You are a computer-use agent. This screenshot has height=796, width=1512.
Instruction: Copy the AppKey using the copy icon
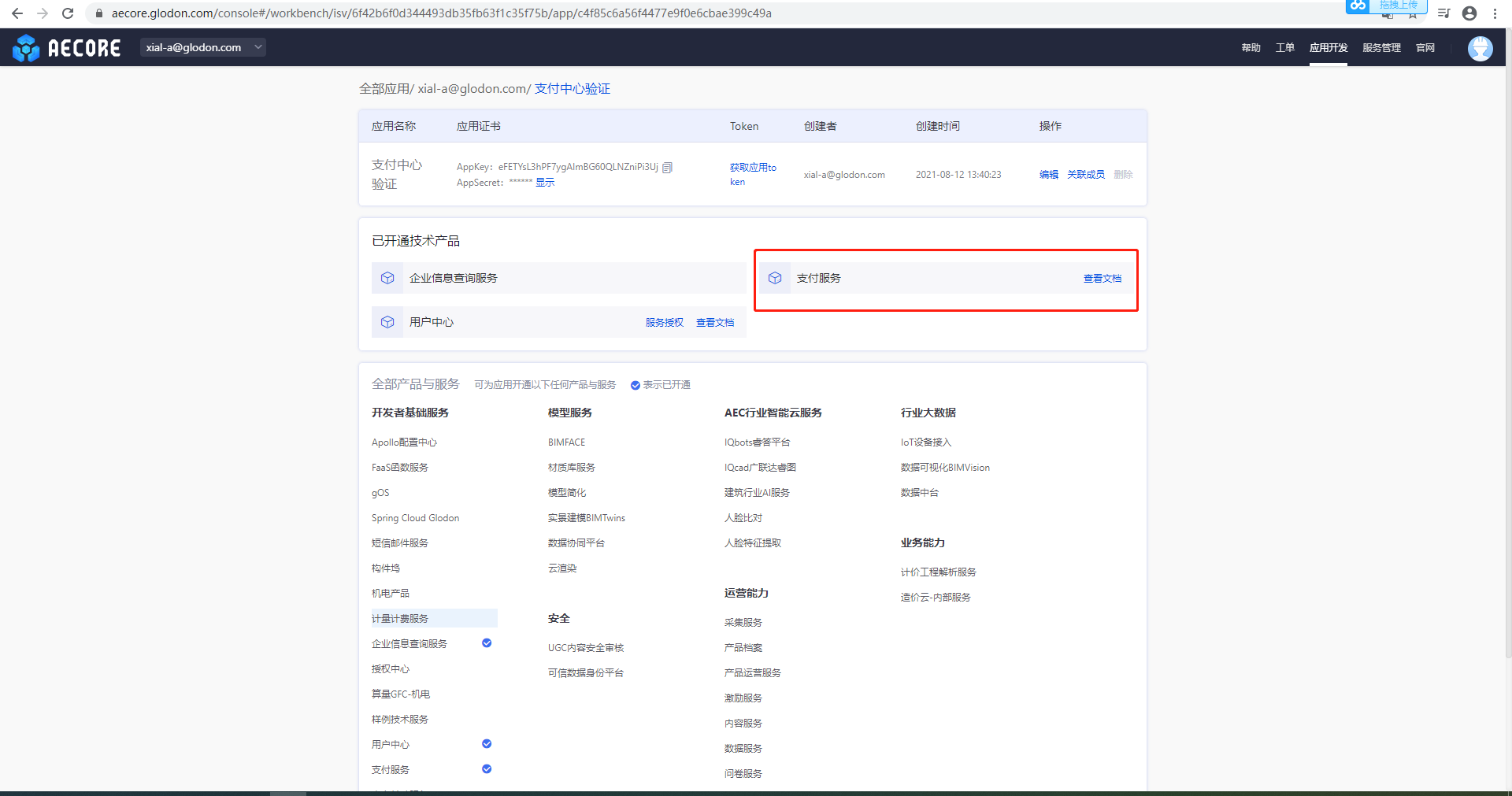[668, 167]
